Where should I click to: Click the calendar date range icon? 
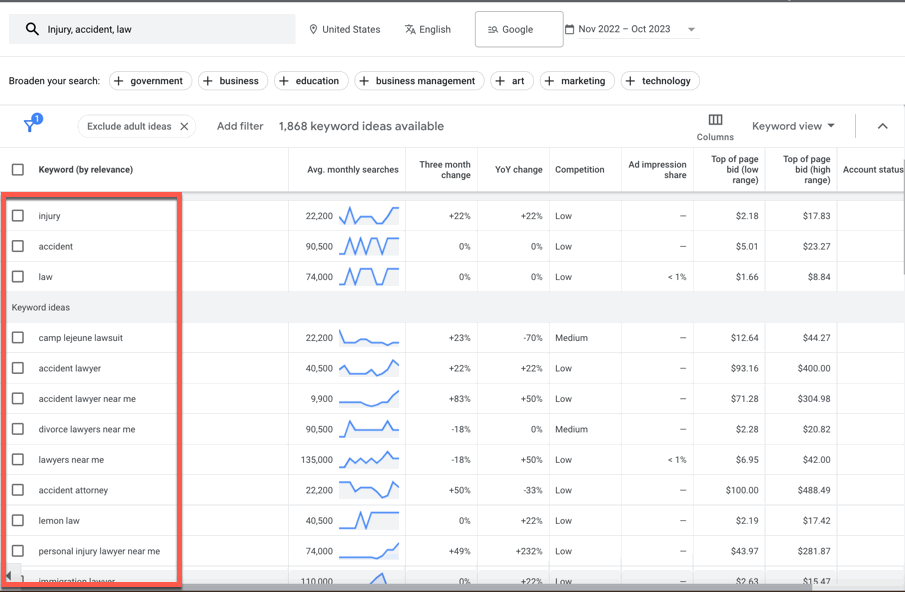(570, 29)
